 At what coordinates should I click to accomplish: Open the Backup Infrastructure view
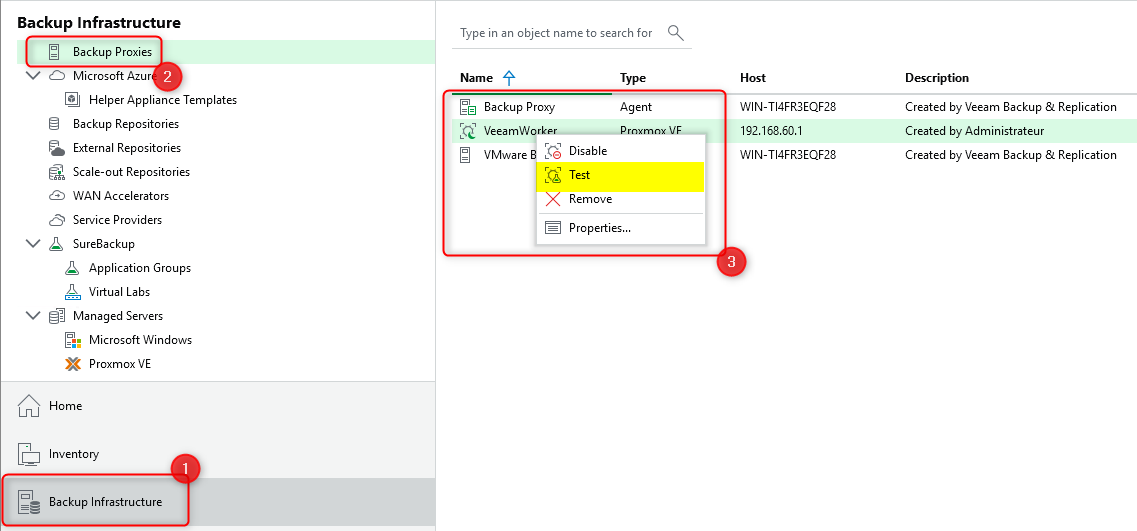pos(218,502)
